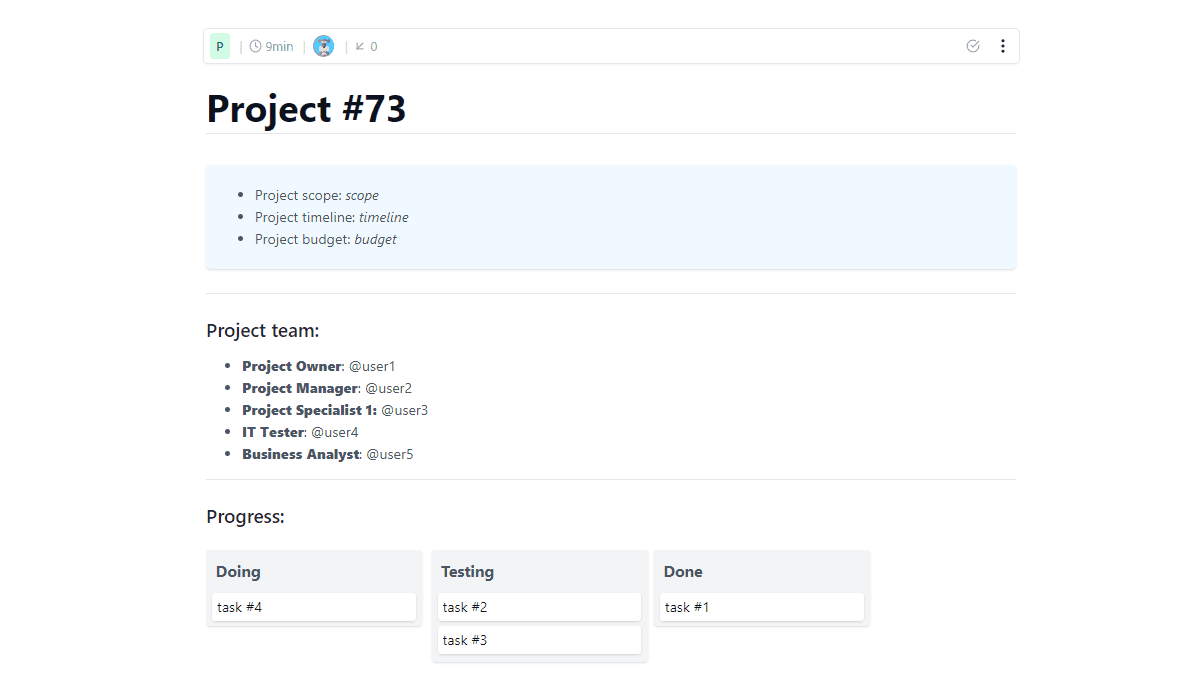This screenshot has width=1200, height=700.
Task: Click the @user4 IT Tester mention
Action: (335, 432)
